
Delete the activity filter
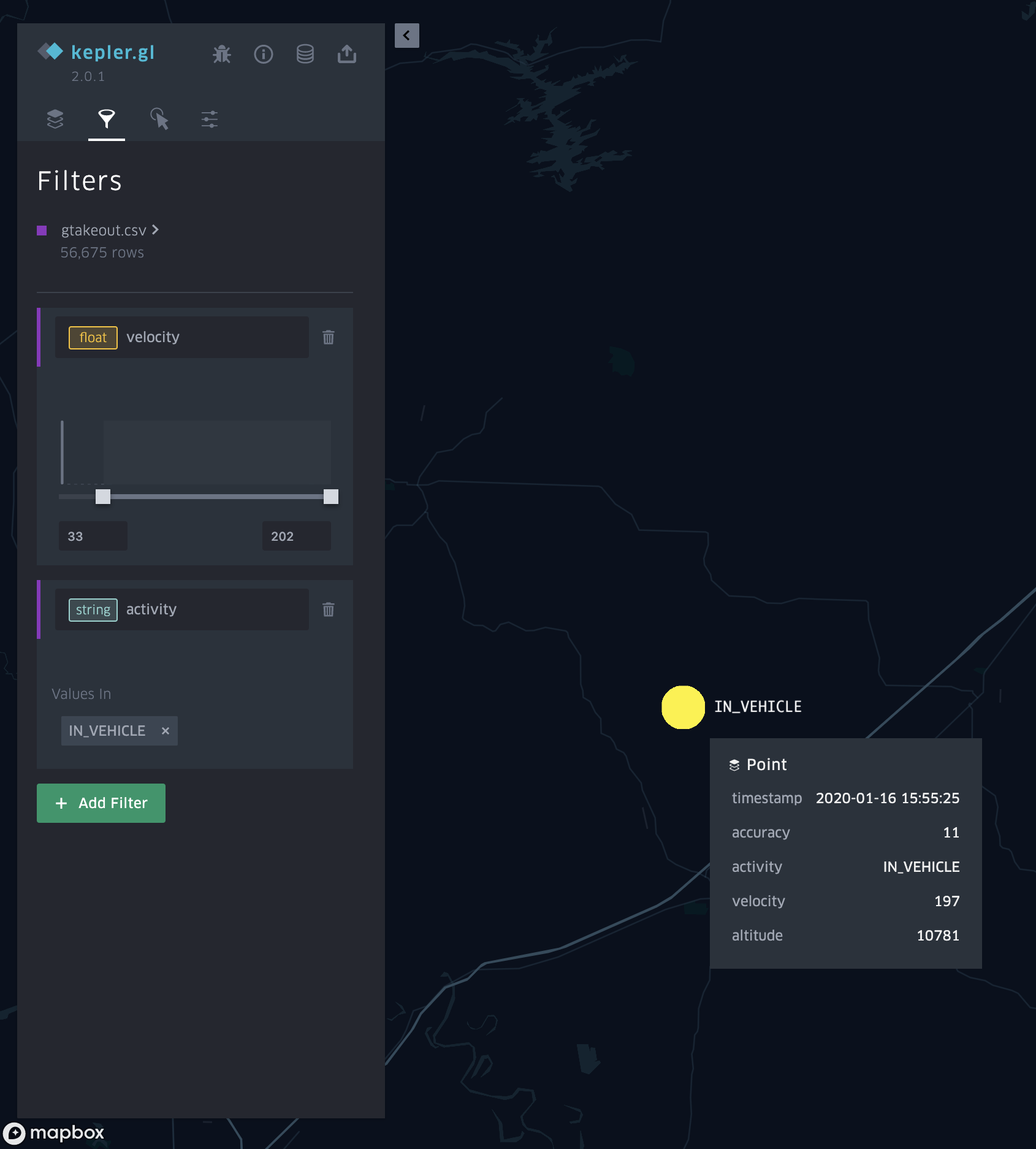coord(329,609)
